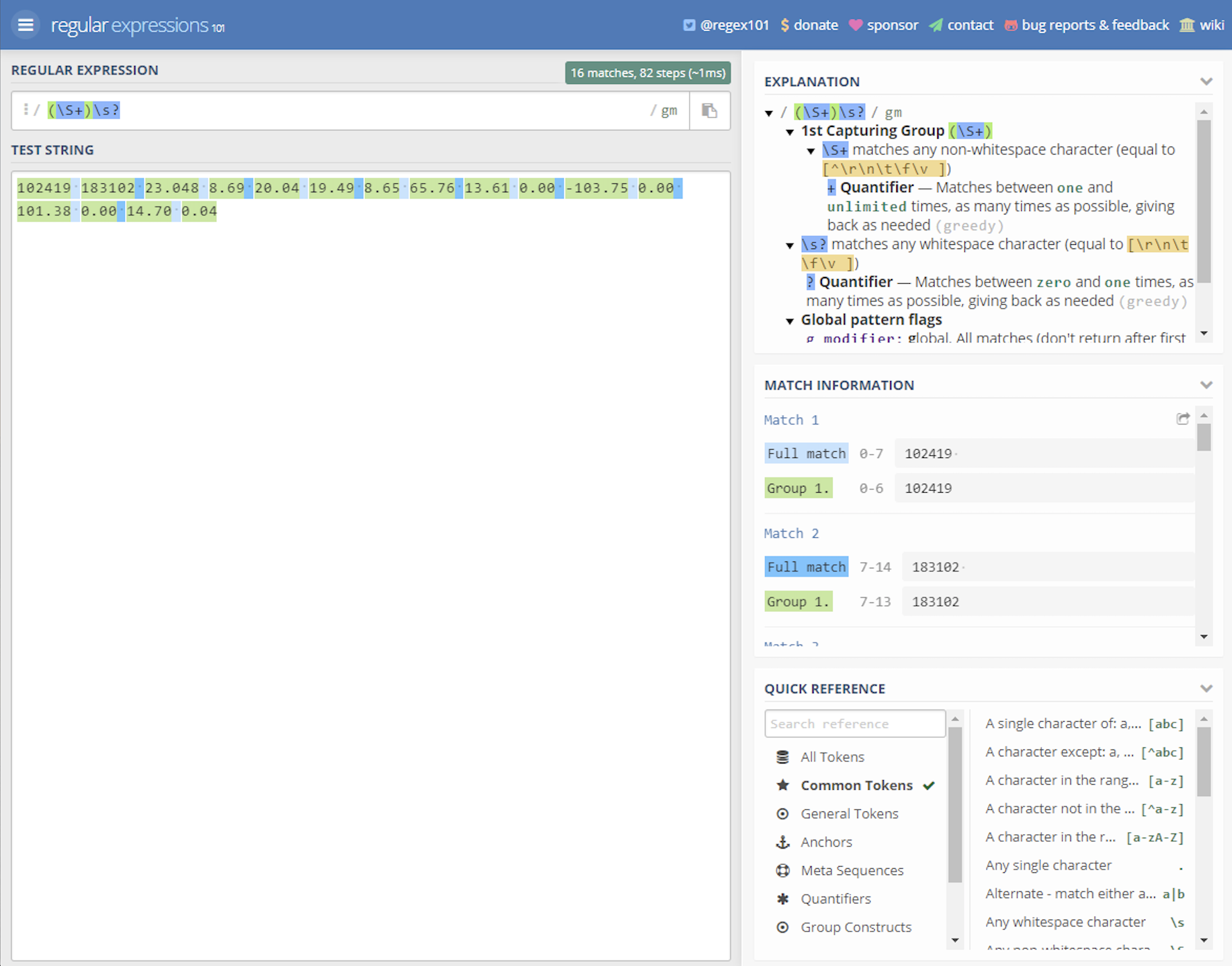Select Match 2 heading
Image resolution: width=1232 pixels, height=966 pixels.
click(x=791, y=534)
